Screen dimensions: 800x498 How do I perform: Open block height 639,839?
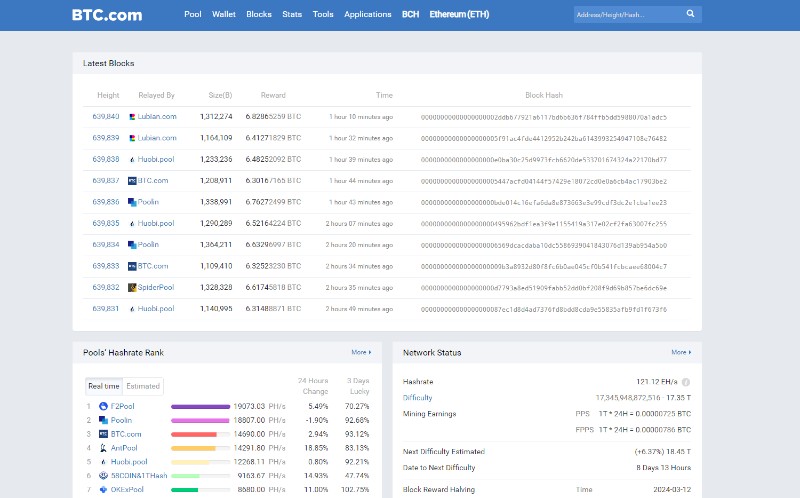click(106, 138)
